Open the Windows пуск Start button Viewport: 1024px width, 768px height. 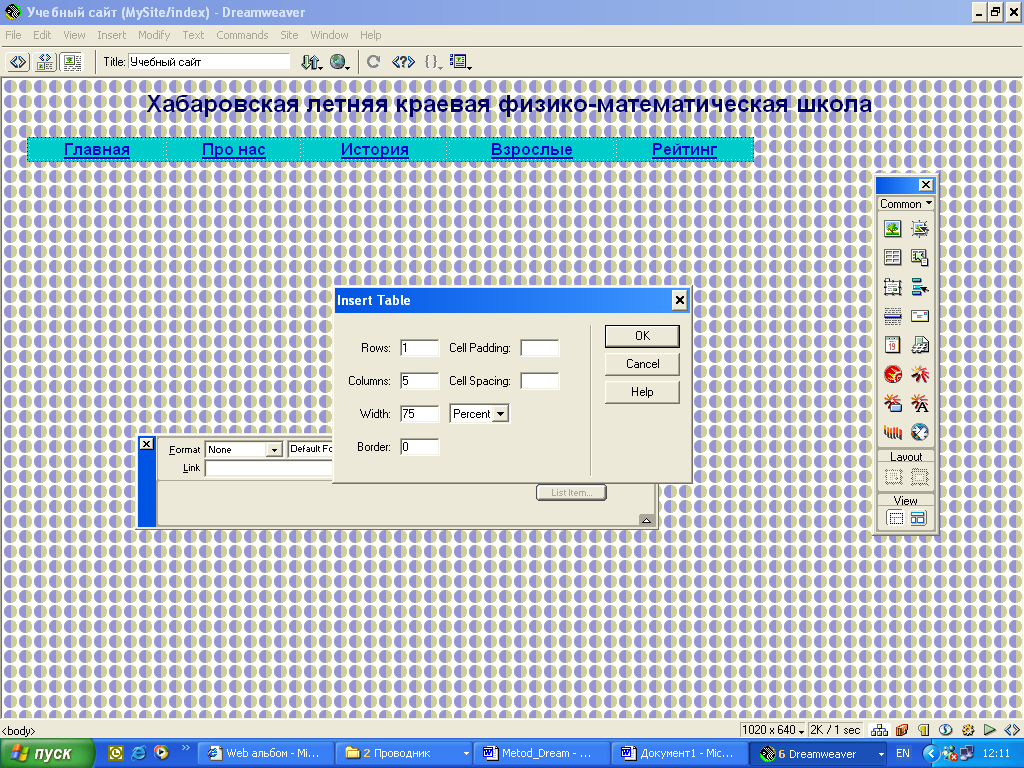pyautogui.click(x=47, y=754)
